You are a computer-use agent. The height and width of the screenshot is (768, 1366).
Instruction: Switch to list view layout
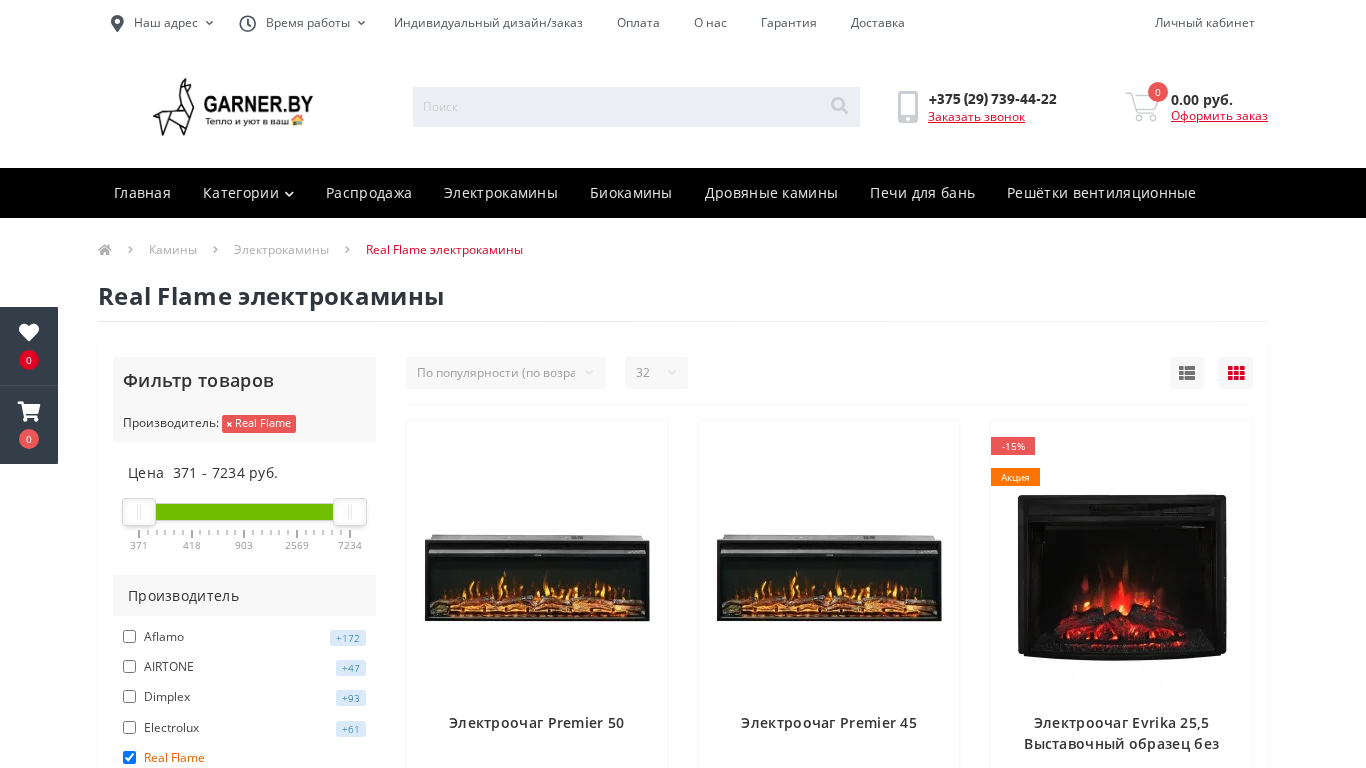[x=1187, y=373]
